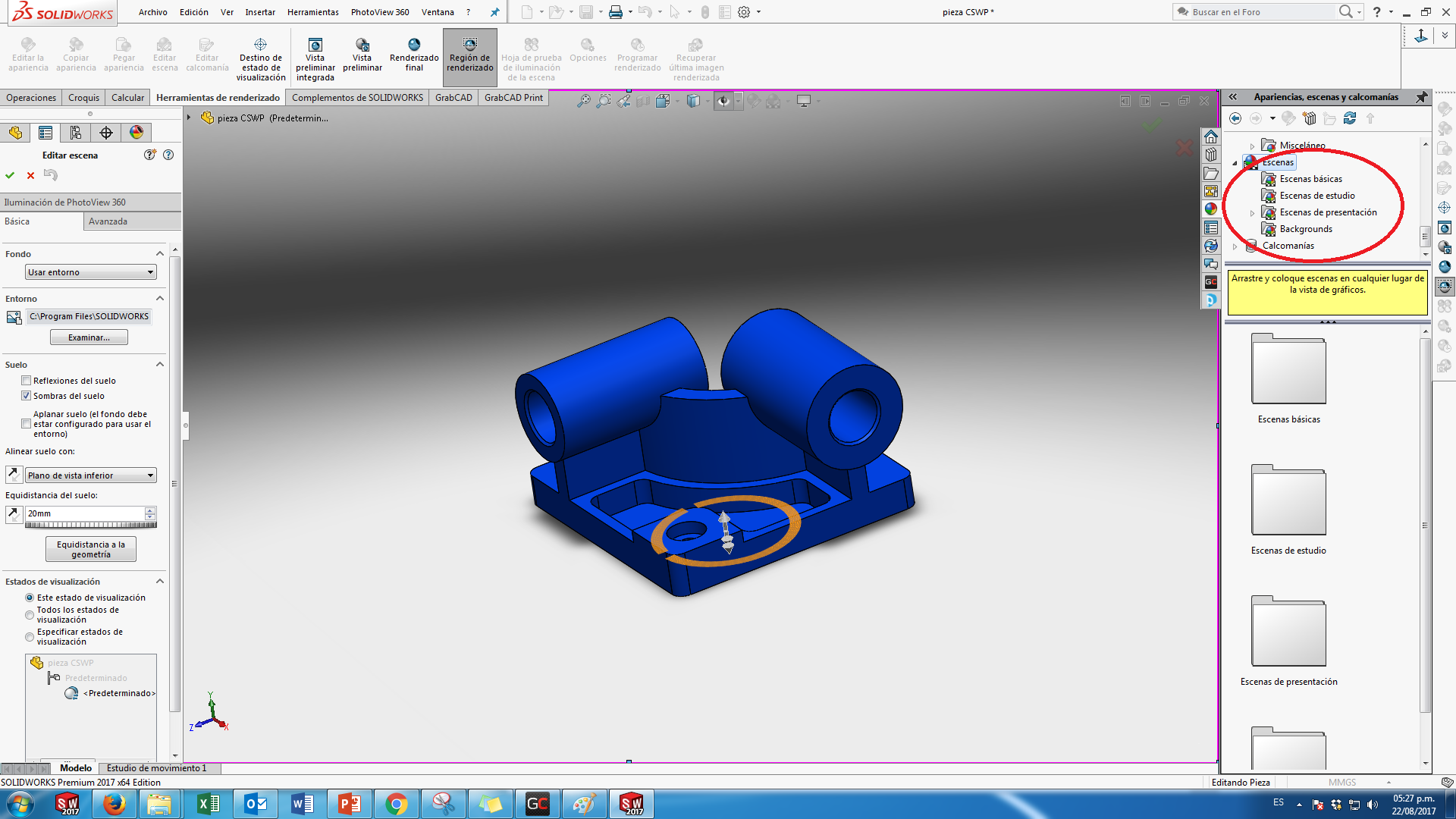Collapse the Suelo section
The image size is (1456, 819).
tap(160, 364)
